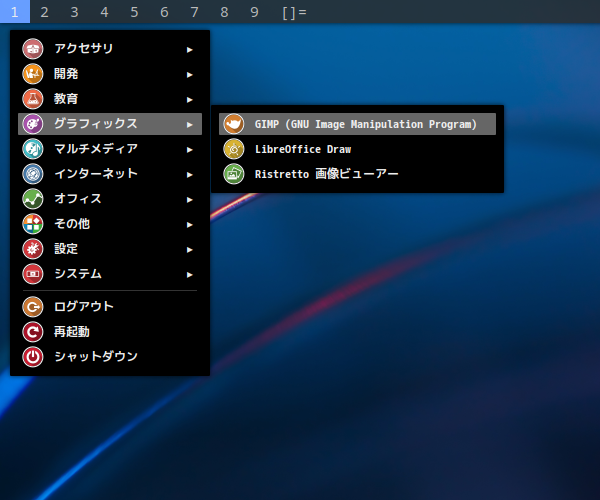
Task: Expand the オフィス submenu arrow
Action: pos(189,200)
